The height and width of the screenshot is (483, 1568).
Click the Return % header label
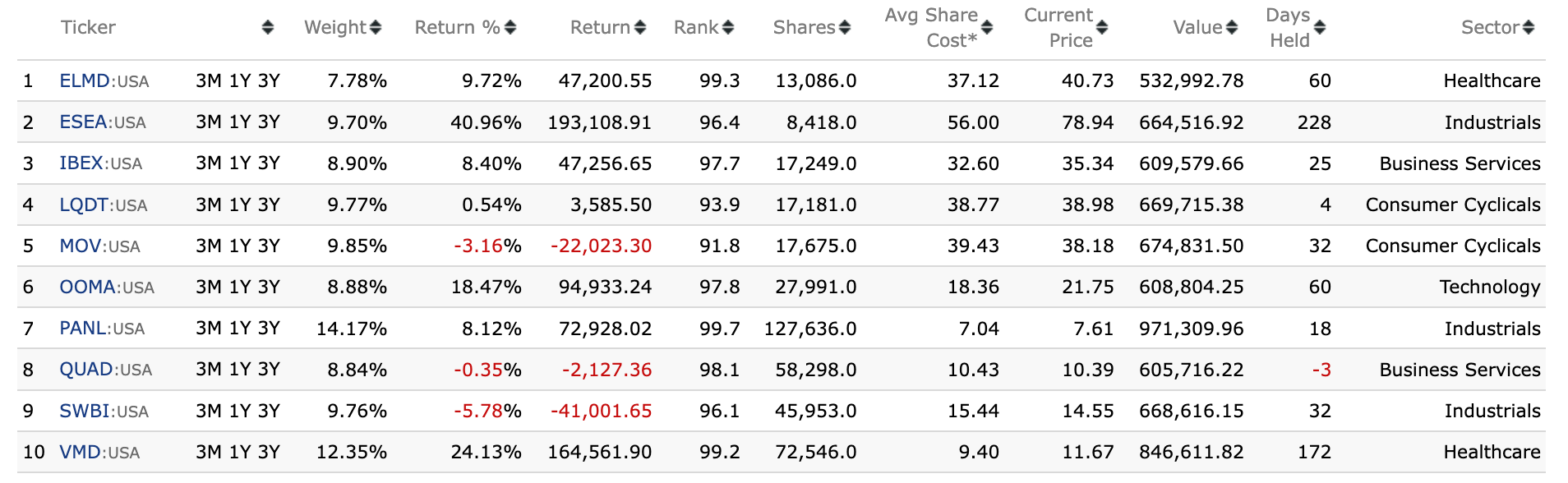pyautogui.click(x=458, y=27)
